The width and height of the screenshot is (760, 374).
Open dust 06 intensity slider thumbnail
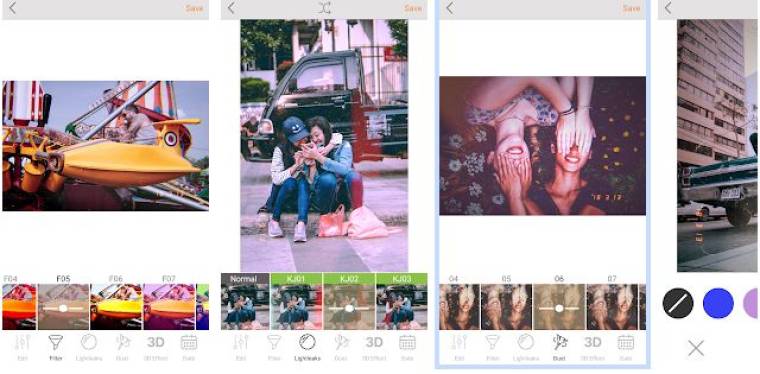click(x=559, y=307)
